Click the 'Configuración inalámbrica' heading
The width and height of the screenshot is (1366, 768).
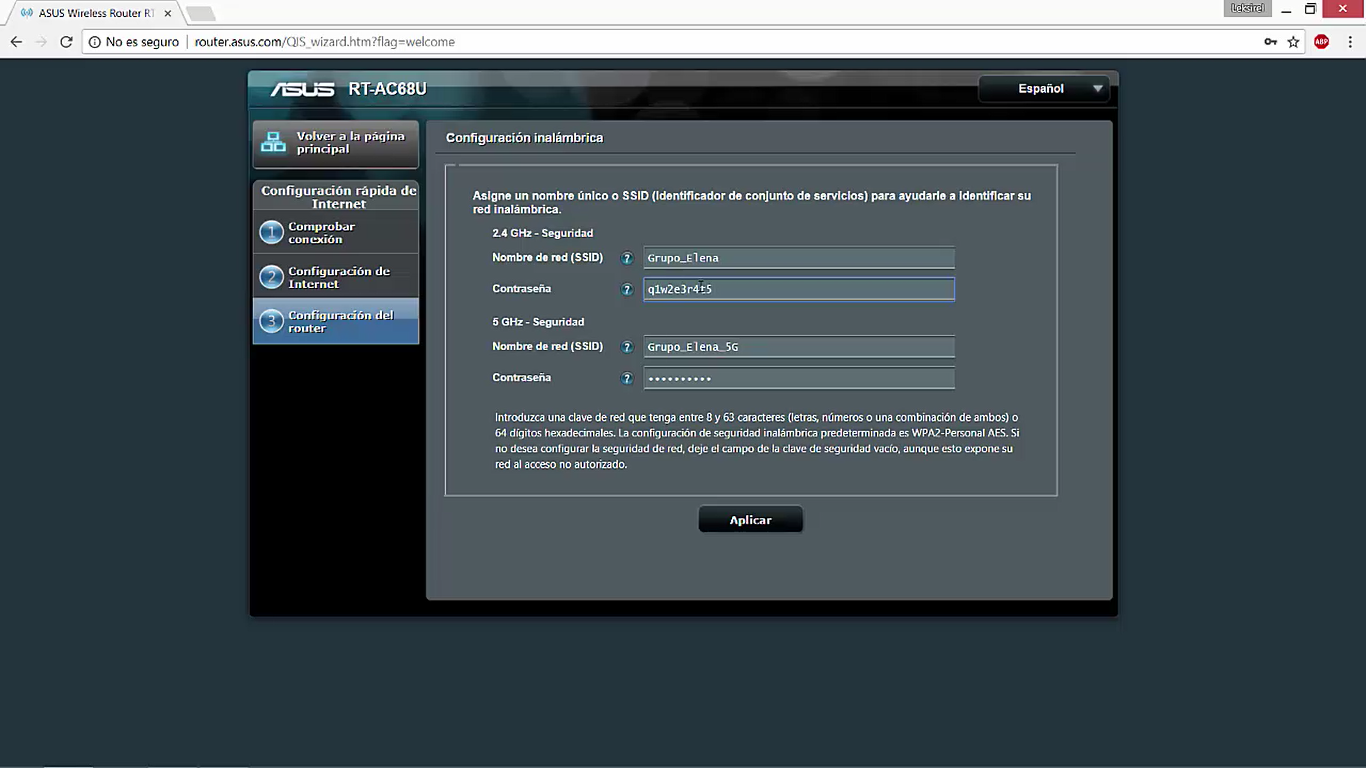[x=524, y=138]
